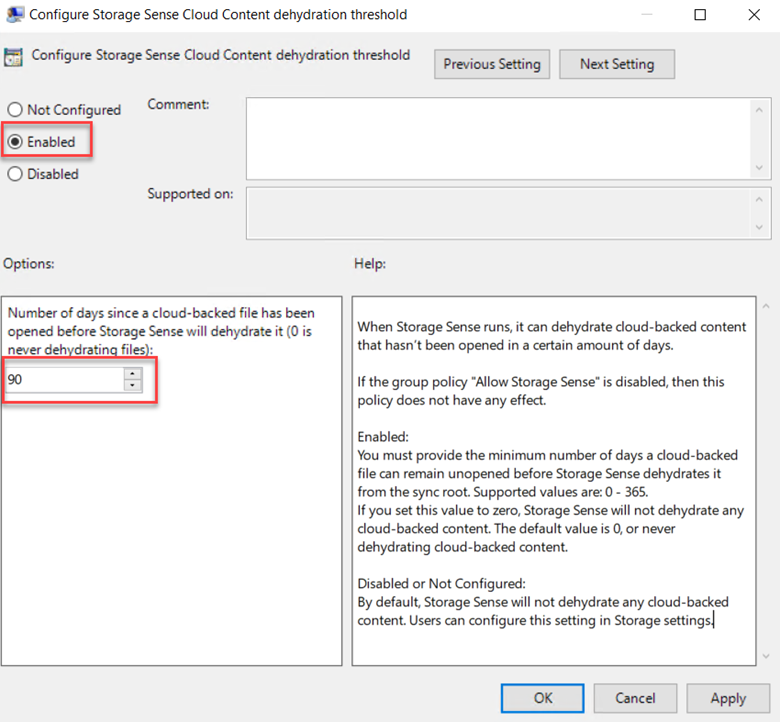Click the policy setting icon beside heading
Image resolution: width=780 pixels, height=722 pixels.
pos(13,57)
